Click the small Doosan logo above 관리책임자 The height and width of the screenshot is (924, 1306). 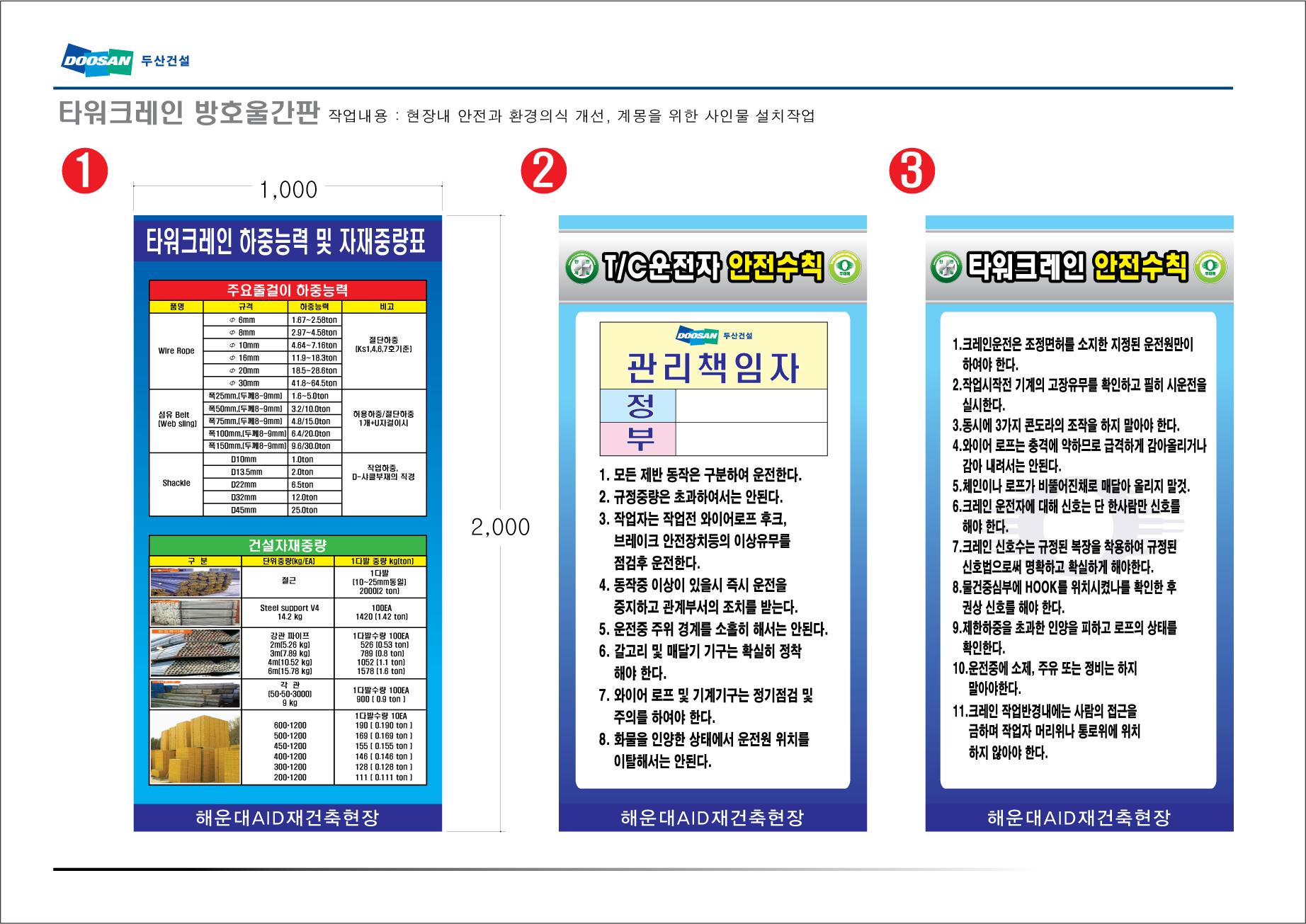tap(698, 335)
